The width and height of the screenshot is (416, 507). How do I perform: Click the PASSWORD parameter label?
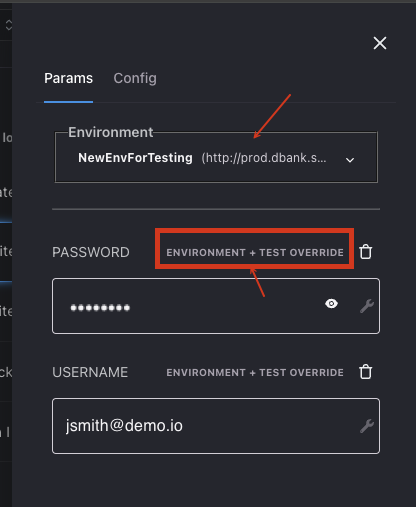click(x=91, y=252)
